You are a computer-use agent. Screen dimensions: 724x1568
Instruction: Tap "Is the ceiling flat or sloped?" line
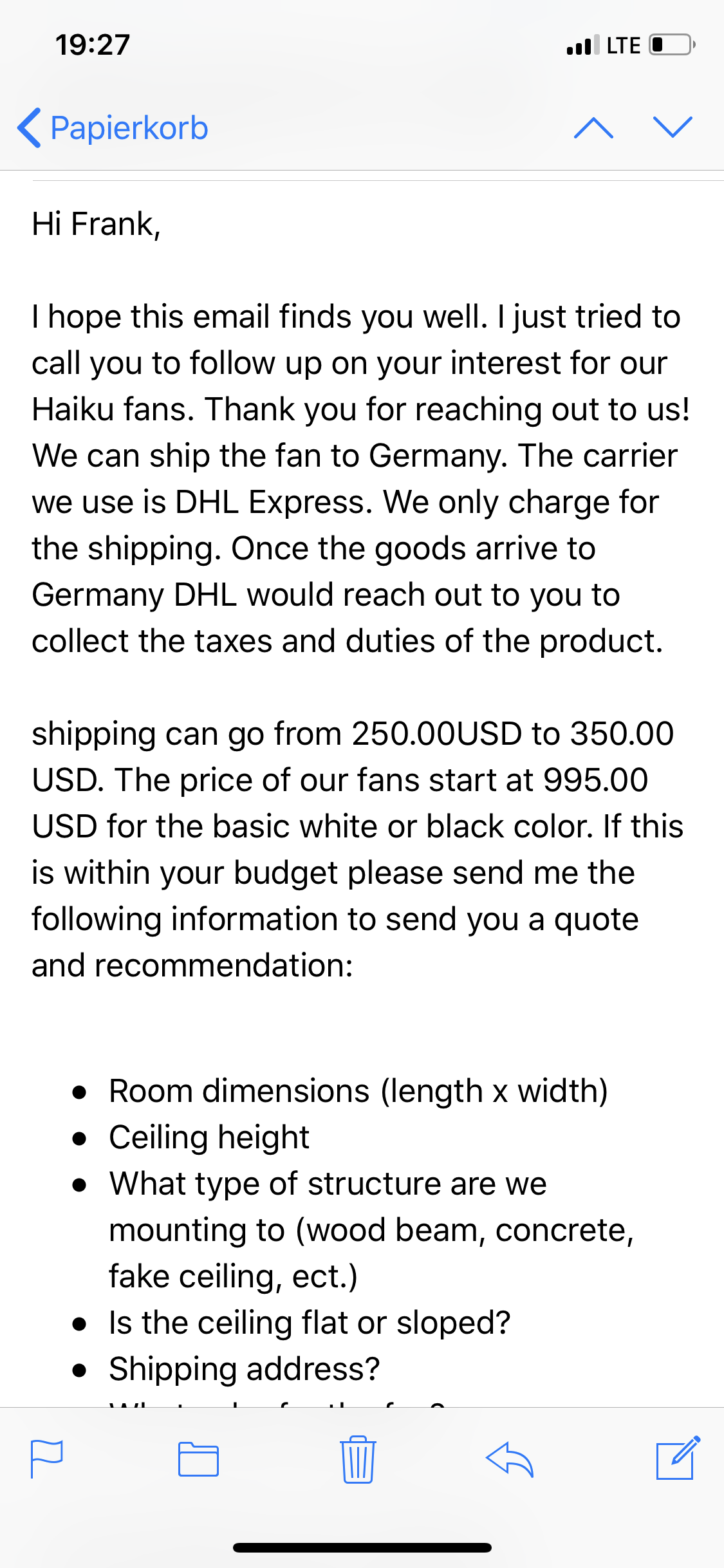310,1323
